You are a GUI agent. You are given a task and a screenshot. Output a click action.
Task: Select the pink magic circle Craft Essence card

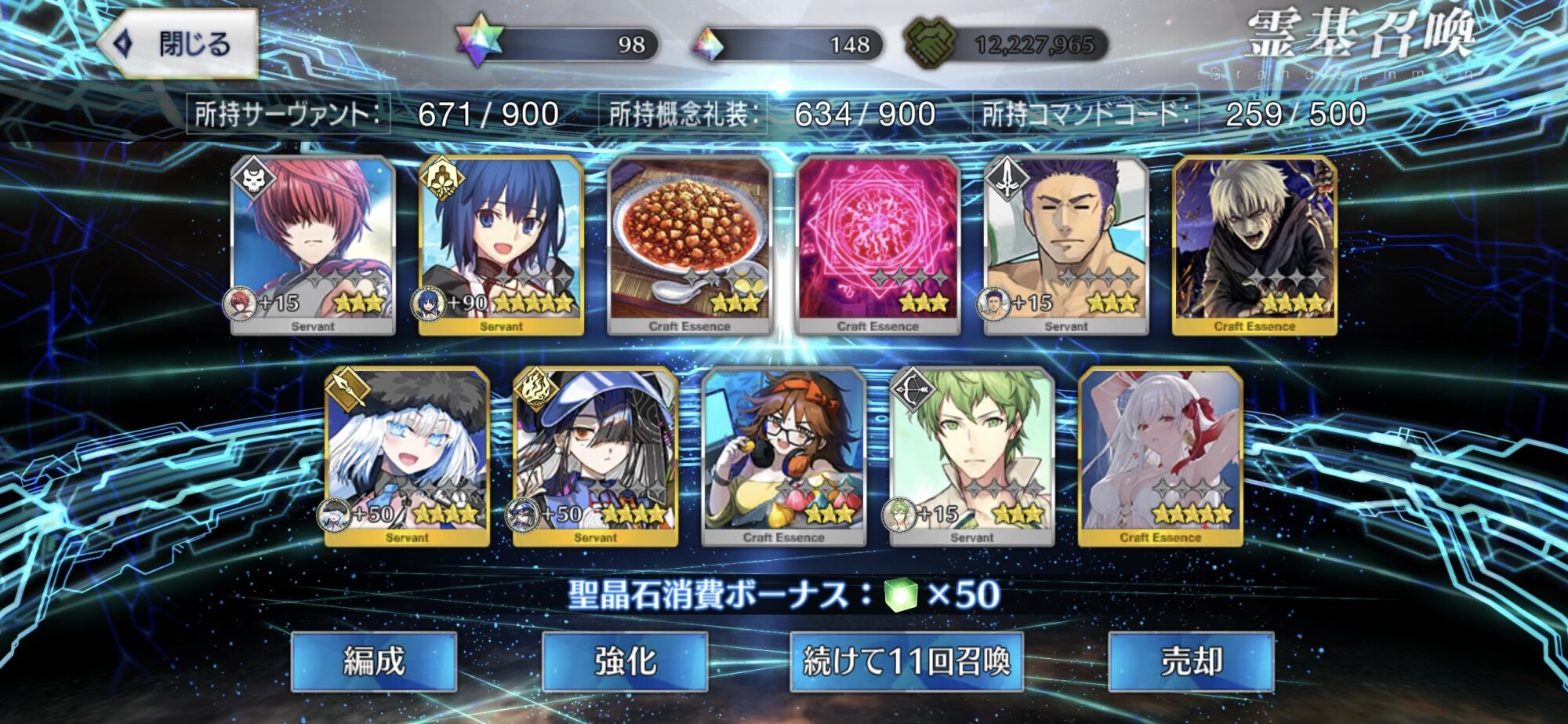(878, 246)
